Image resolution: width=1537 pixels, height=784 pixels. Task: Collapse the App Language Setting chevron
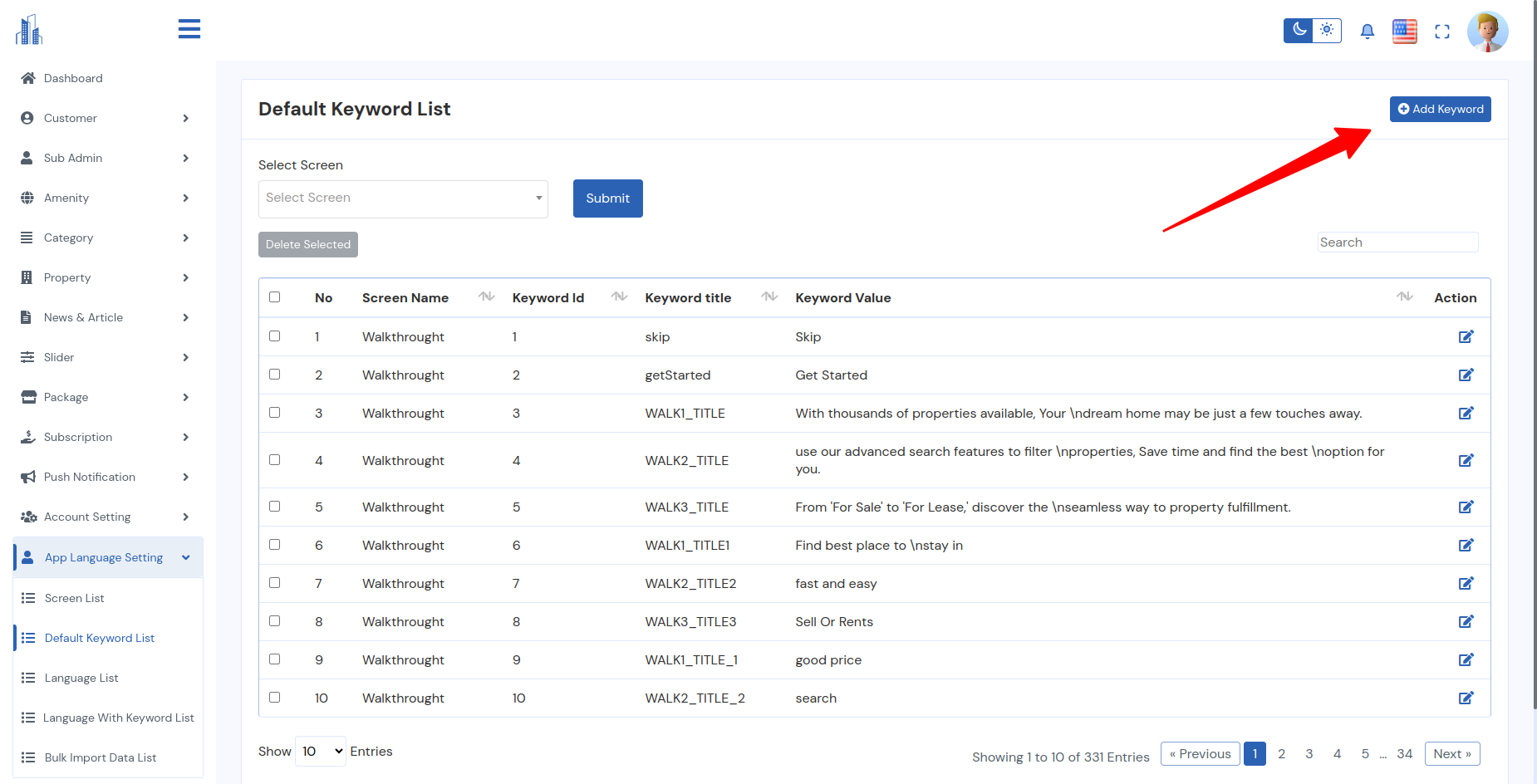(x=185, y=557)
